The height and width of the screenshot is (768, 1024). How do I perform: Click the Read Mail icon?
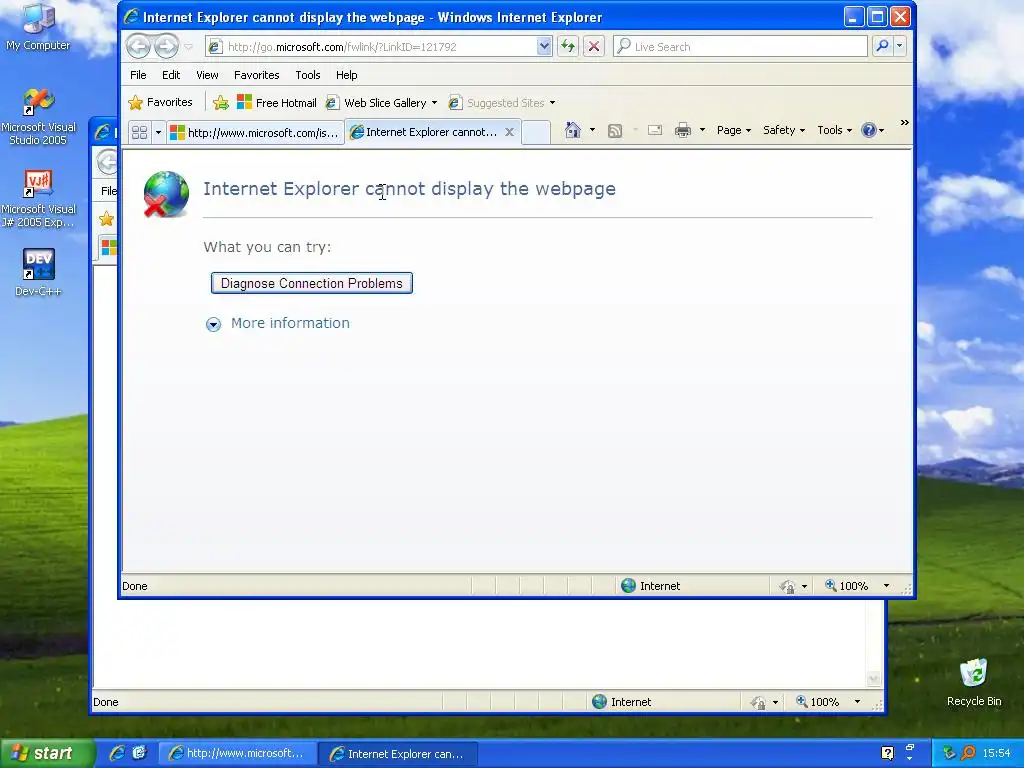[655, 131]
